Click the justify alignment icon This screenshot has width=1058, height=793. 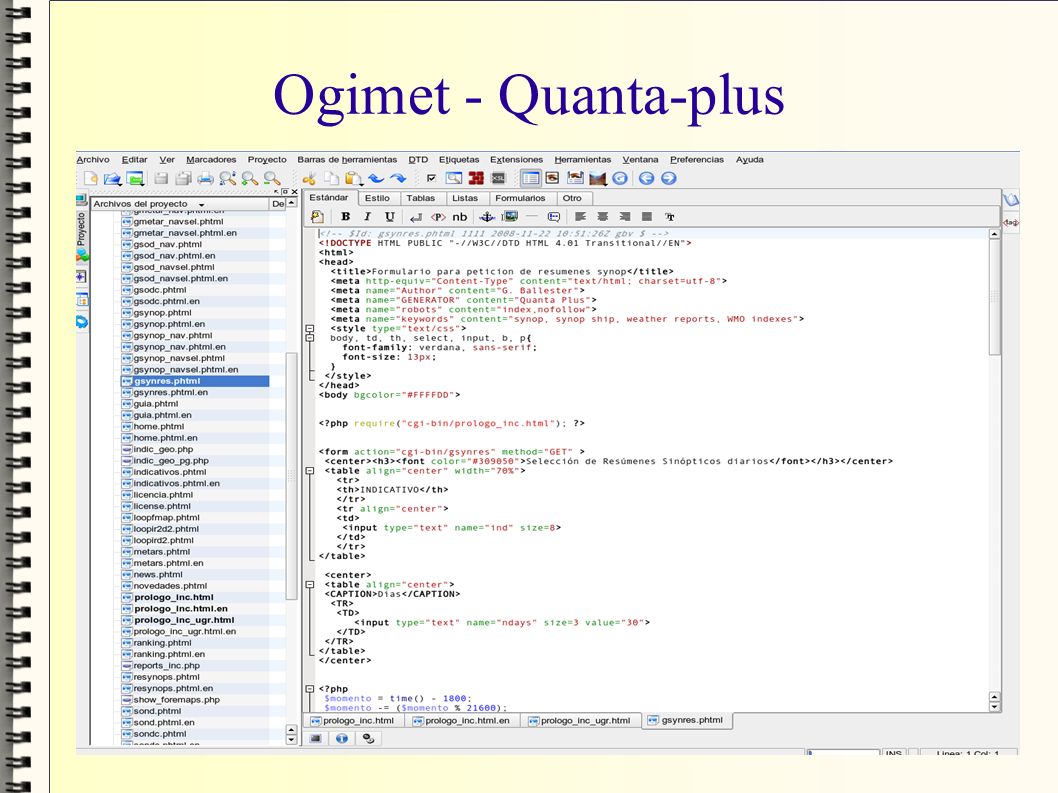point(647,217)
